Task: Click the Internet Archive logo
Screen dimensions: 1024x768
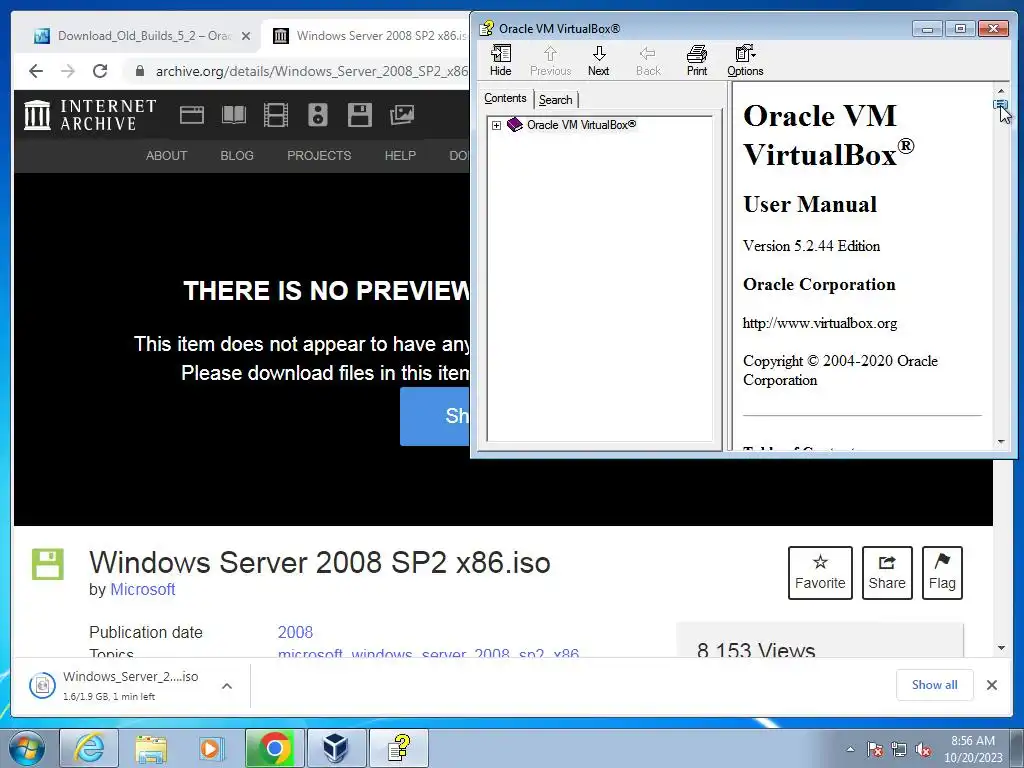Action: (90, 115)
